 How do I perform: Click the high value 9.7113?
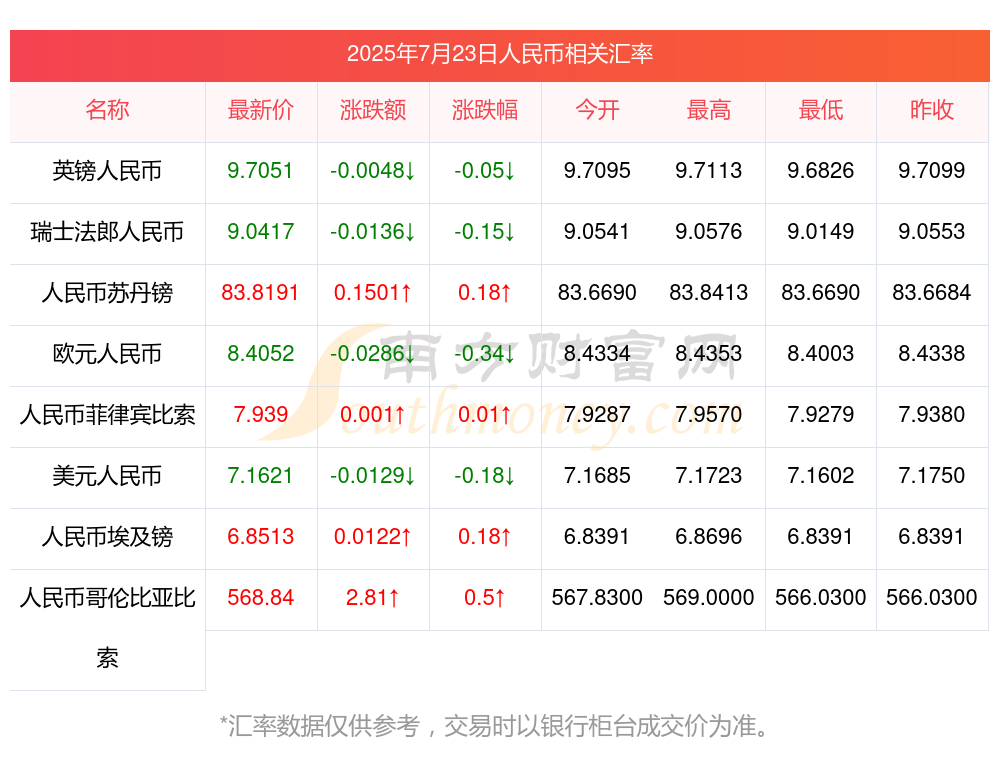(709, 171)
